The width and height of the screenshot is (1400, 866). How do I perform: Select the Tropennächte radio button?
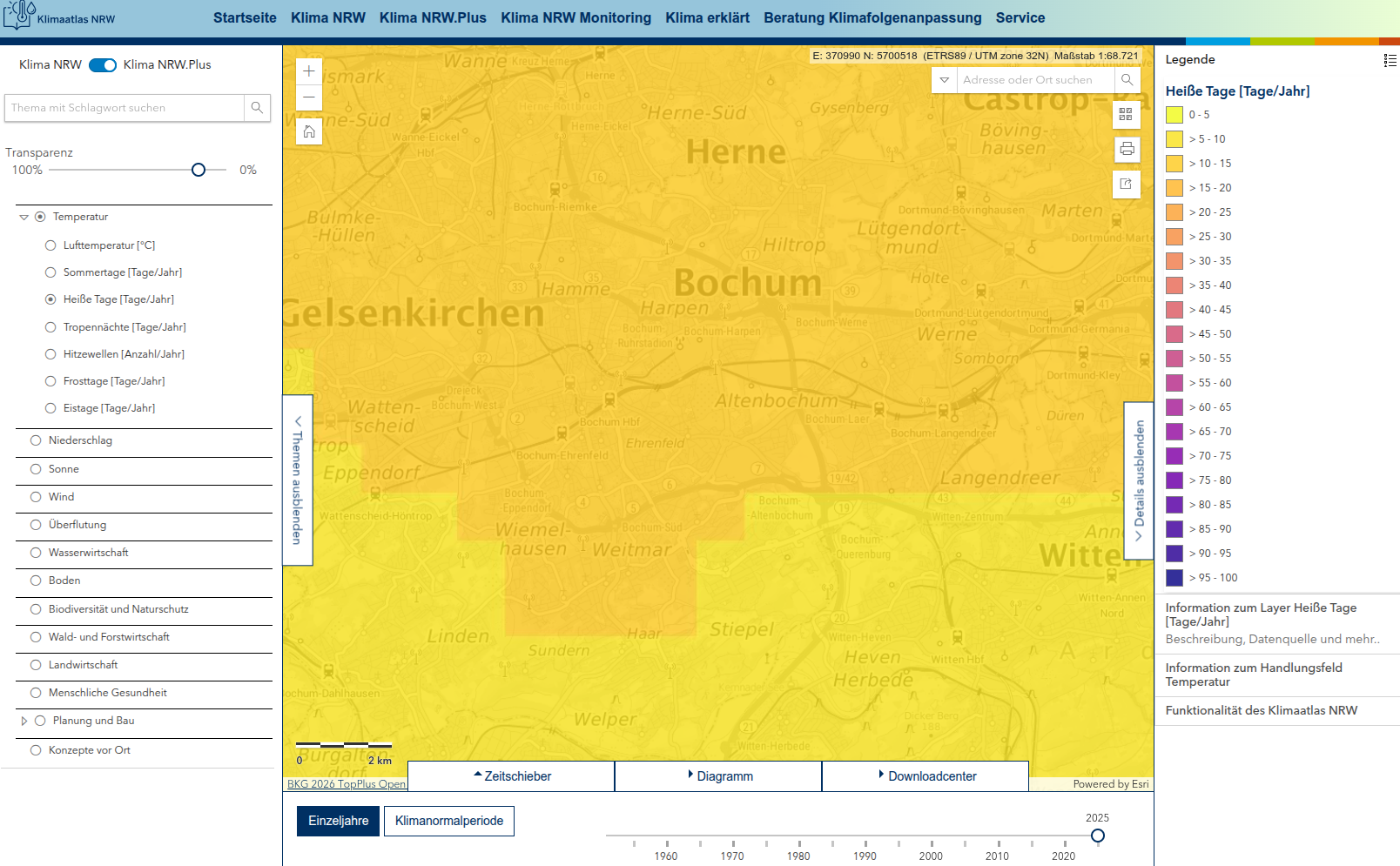click(50, 327)
